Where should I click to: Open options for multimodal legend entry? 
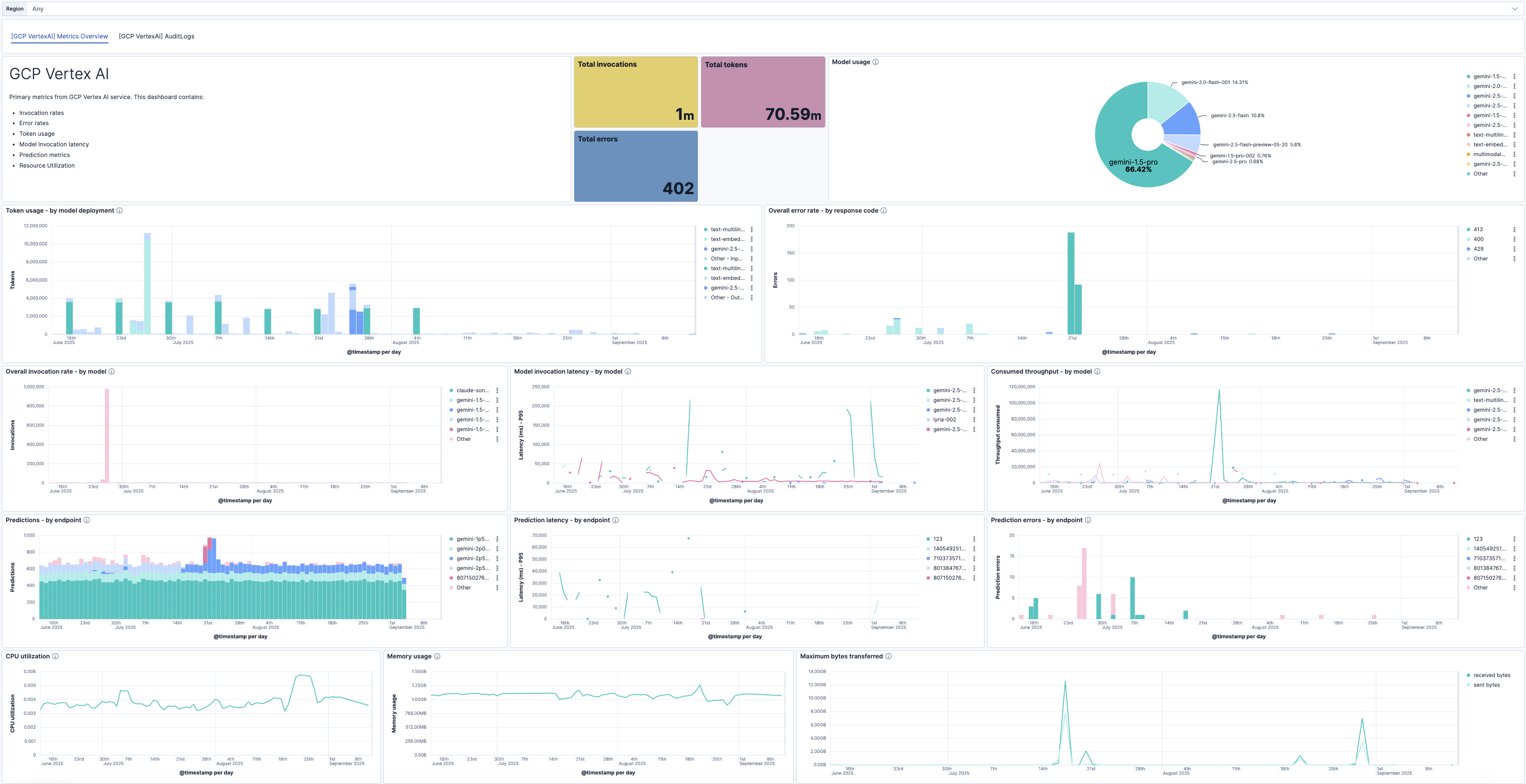pyautogui.click(x=1514, y=155)
